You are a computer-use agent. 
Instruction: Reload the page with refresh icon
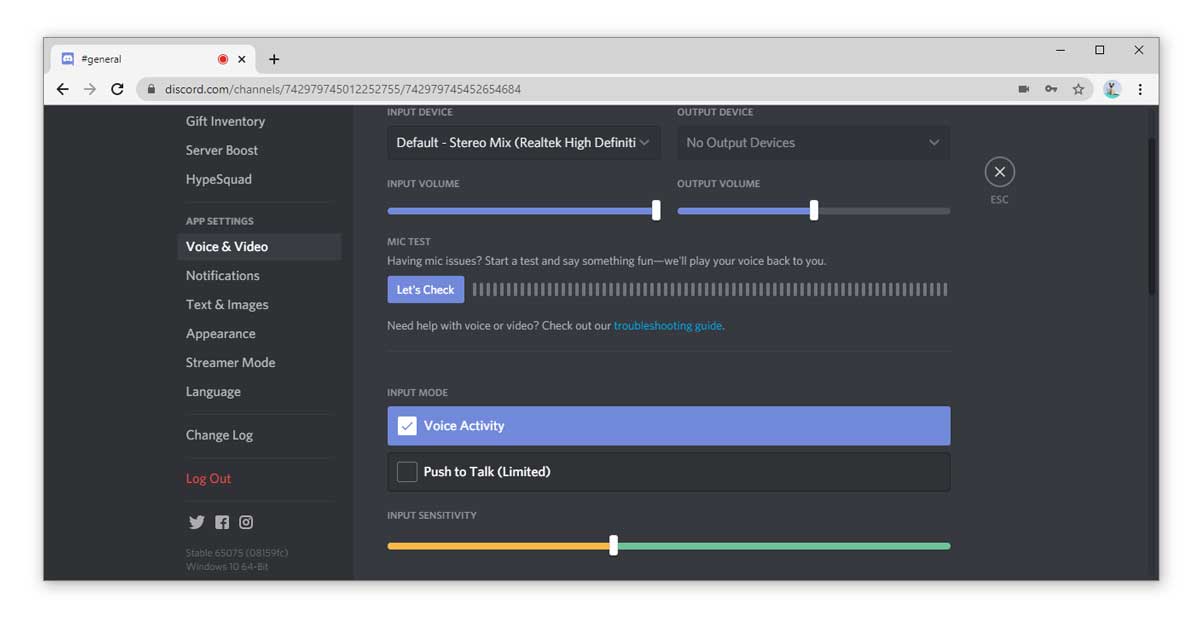coord(117,89)
